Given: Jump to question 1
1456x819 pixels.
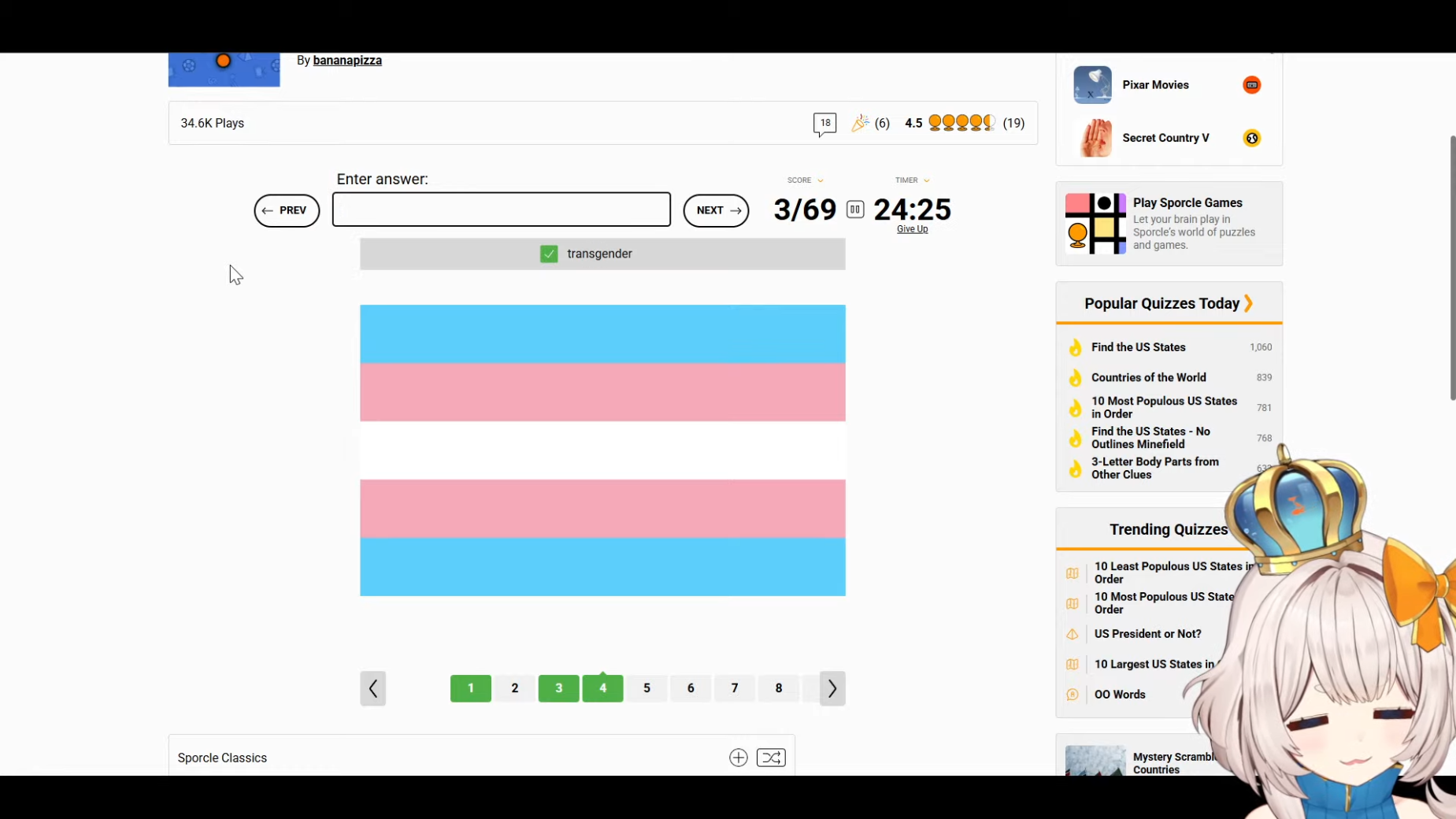Looking at the screenshot, I should (x=471, y=688).
